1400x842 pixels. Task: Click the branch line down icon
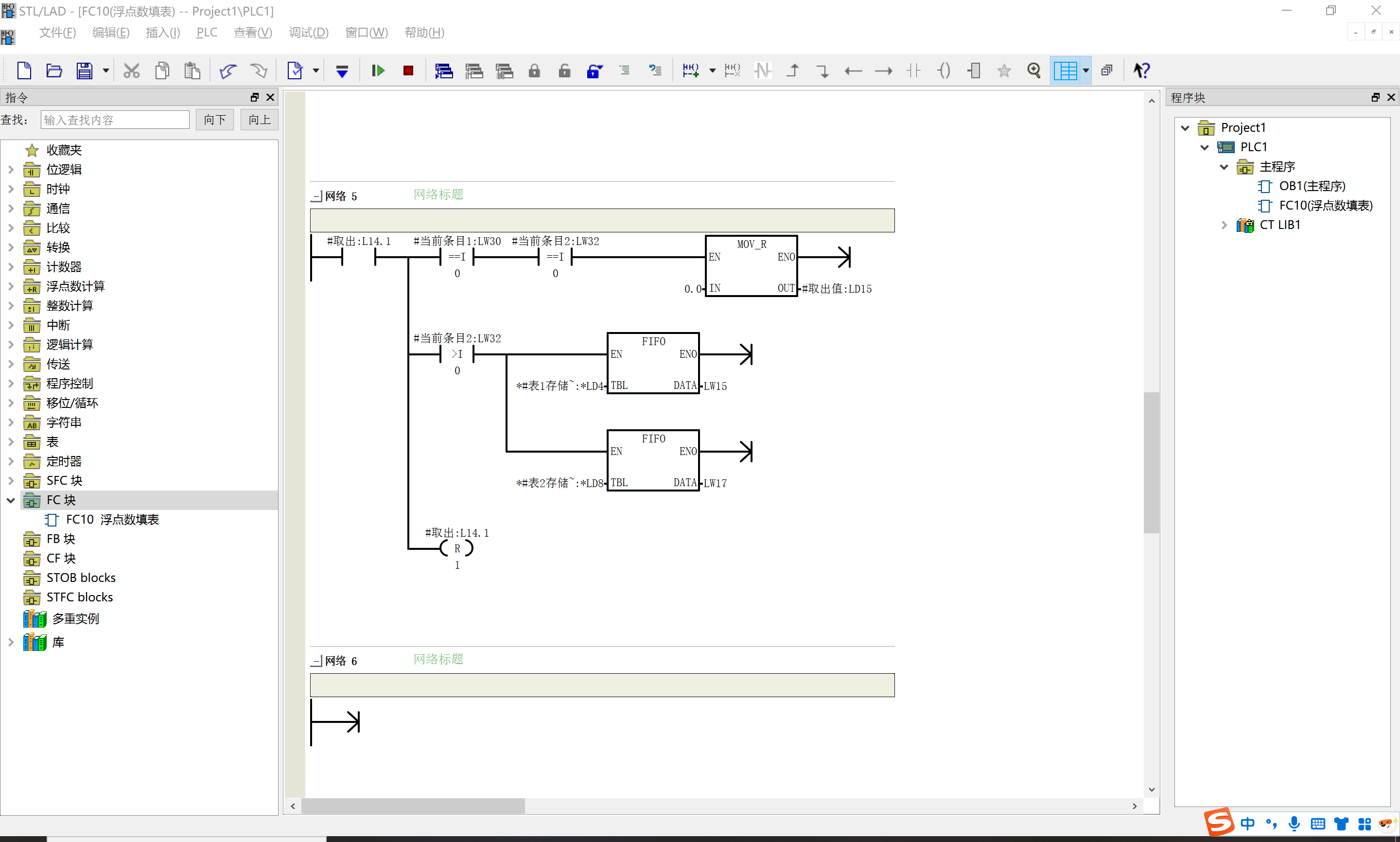tap(822, 70)
